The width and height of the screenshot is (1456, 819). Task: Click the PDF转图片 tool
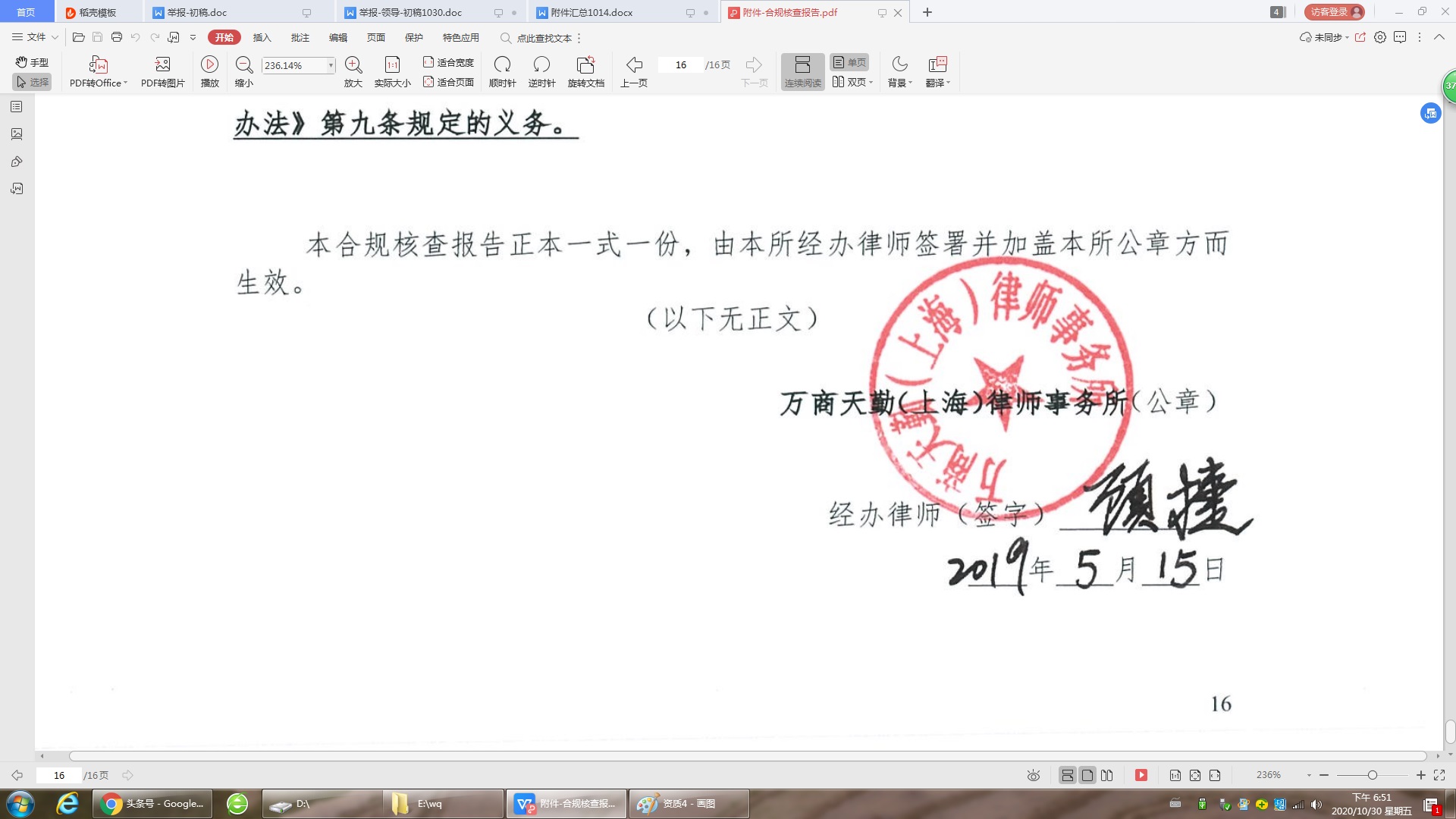tap(162, 72)
